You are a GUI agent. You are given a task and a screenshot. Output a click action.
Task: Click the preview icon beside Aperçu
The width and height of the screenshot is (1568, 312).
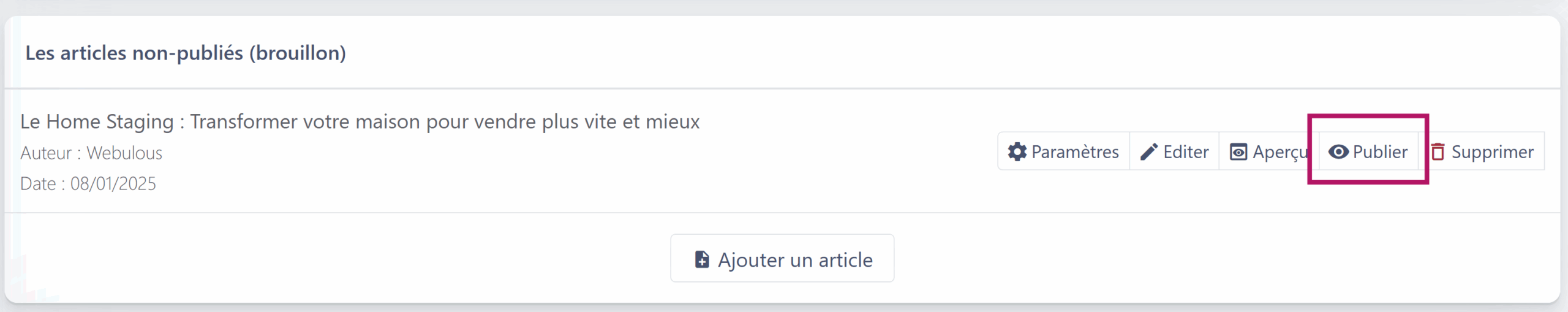(x=1238, y=152)
